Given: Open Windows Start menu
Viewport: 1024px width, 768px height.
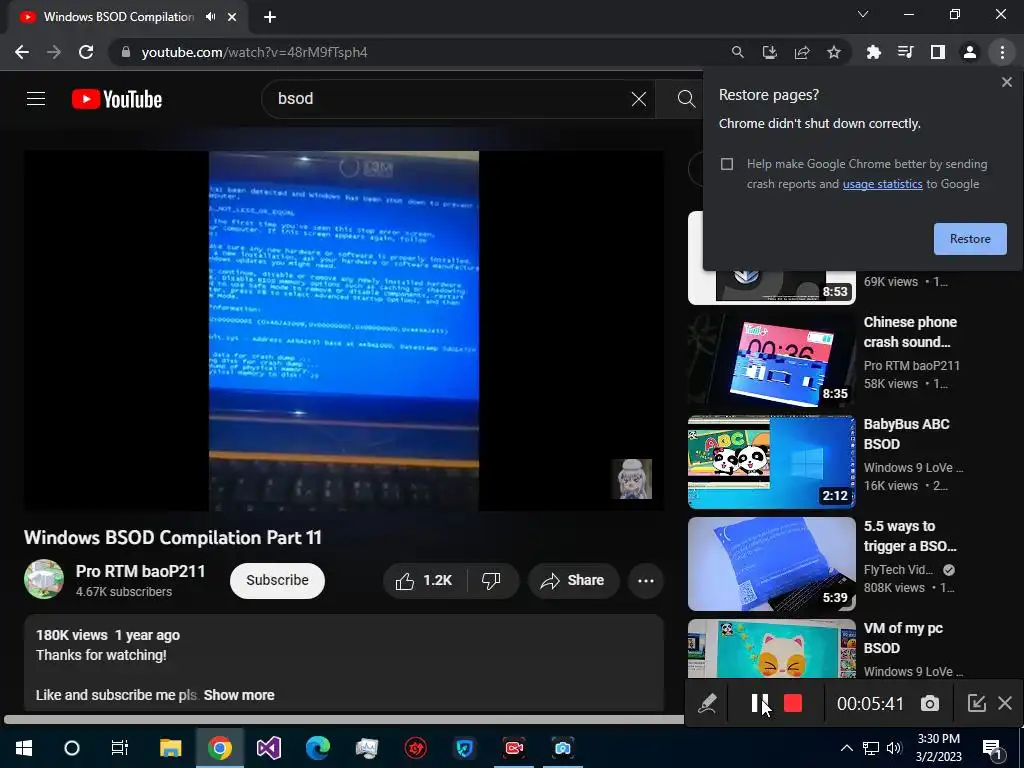Looking at the screenshot, I should [x=24, y=748].
